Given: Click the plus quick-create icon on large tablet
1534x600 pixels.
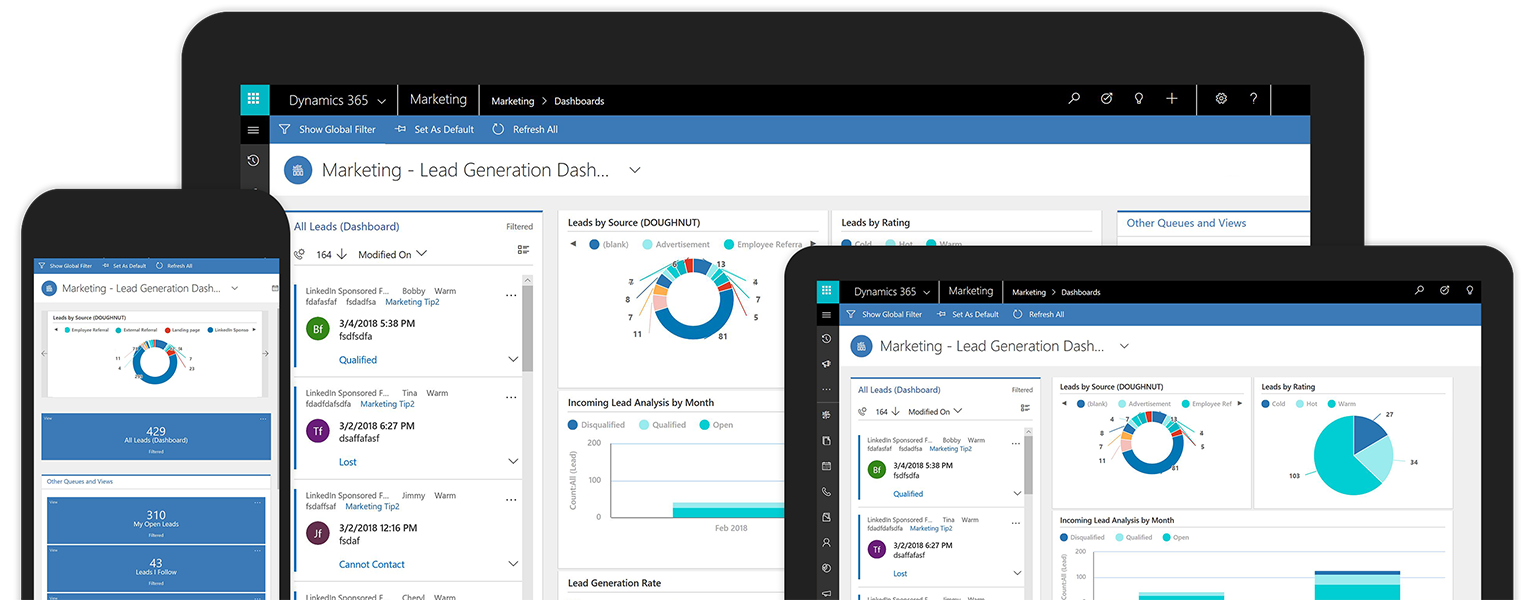Looking at the screenshot, I should [1172, 99].
